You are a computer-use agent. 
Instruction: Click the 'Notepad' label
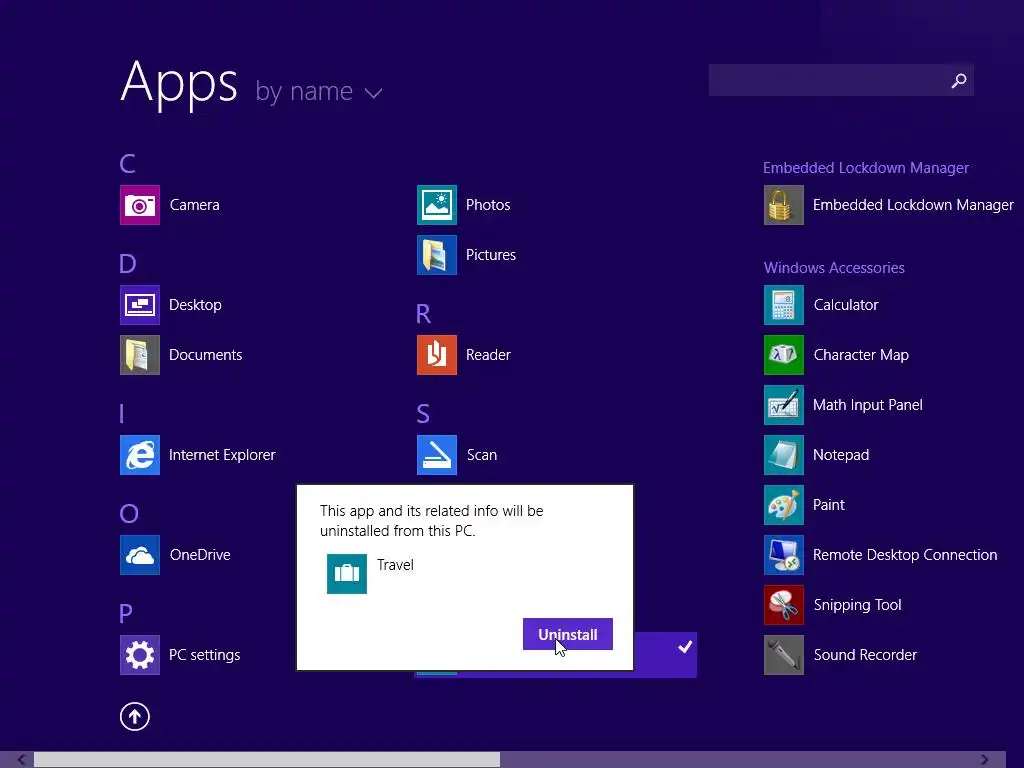pos(841,455)
